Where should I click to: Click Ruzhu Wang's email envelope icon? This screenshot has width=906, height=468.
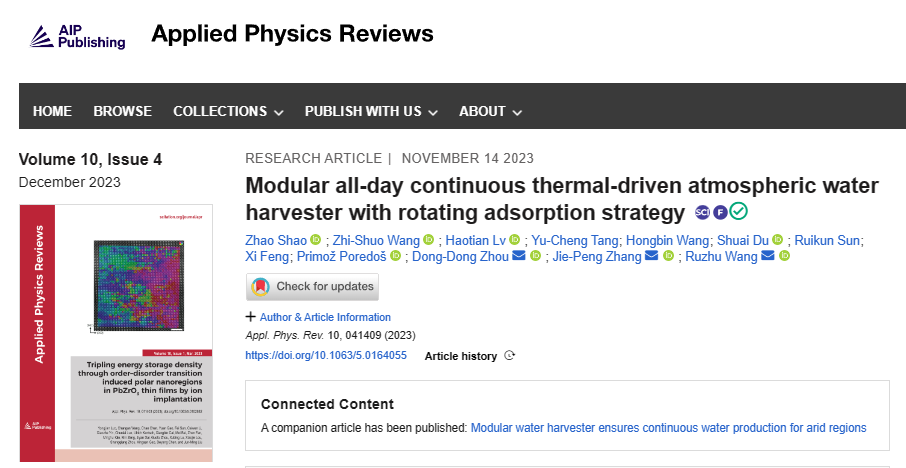tap(768, 255)
